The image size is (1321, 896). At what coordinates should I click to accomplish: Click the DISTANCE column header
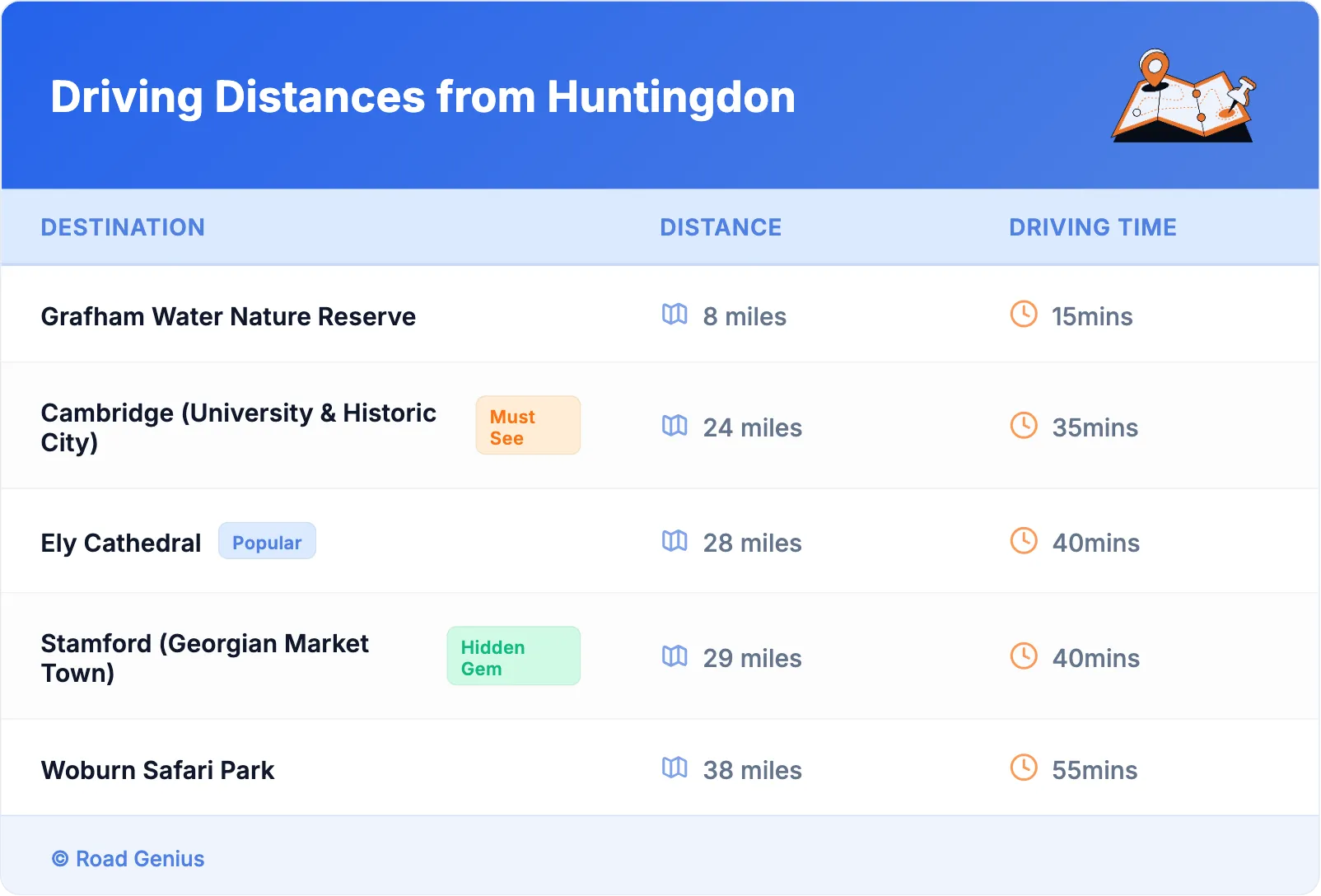721,227
